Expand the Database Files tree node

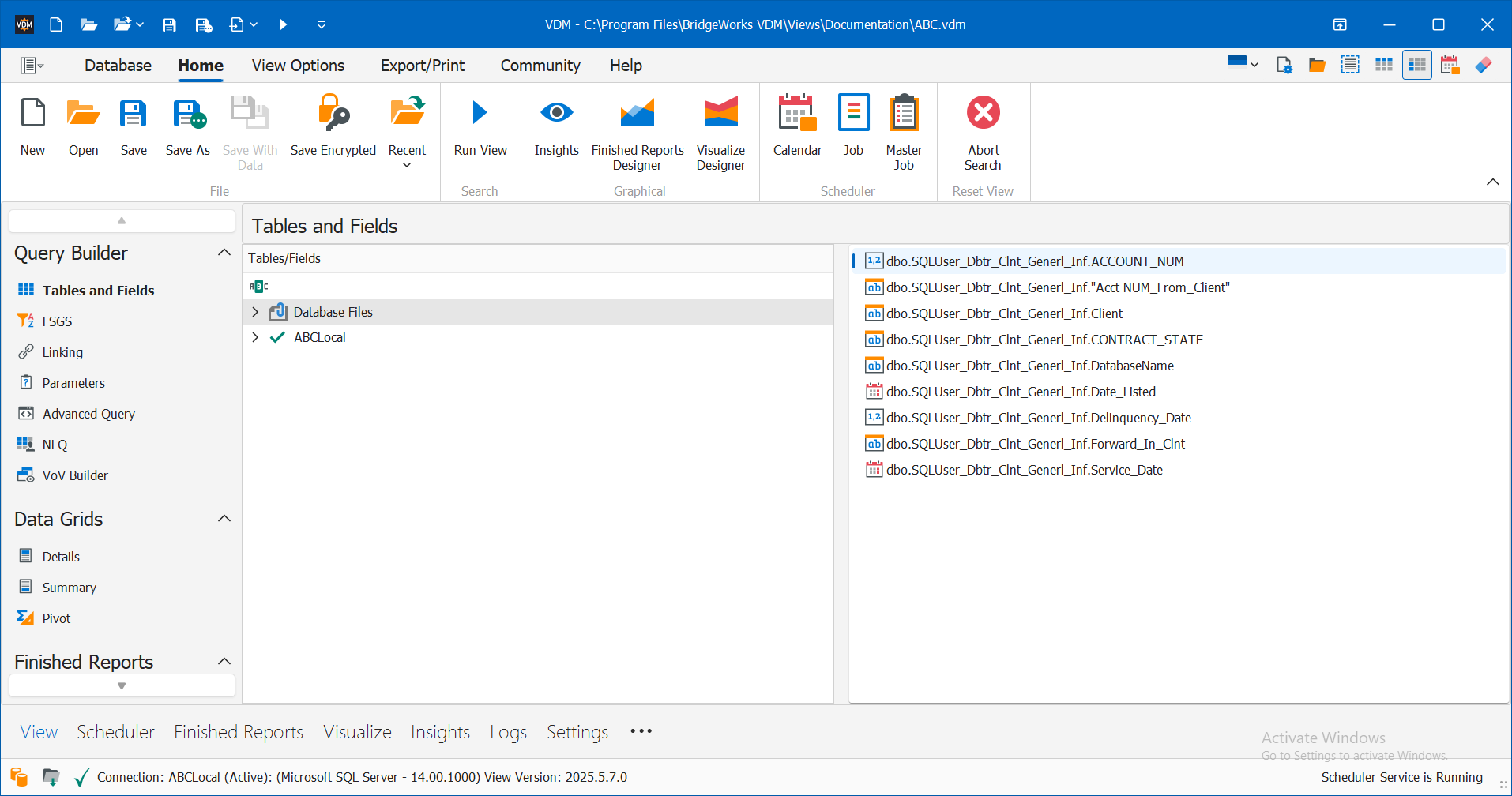point(255,311)
